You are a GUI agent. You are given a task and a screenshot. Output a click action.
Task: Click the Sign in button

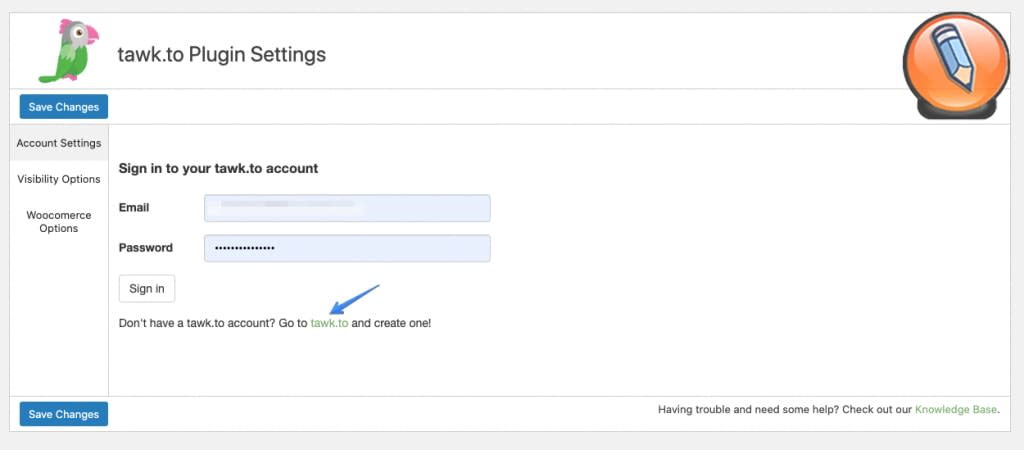(x=147, y=289)
